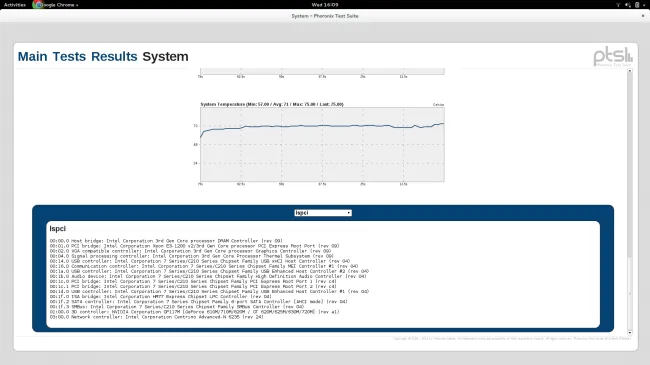Go to the Main page
Viewport: 650px width, 365px height.
32,56
